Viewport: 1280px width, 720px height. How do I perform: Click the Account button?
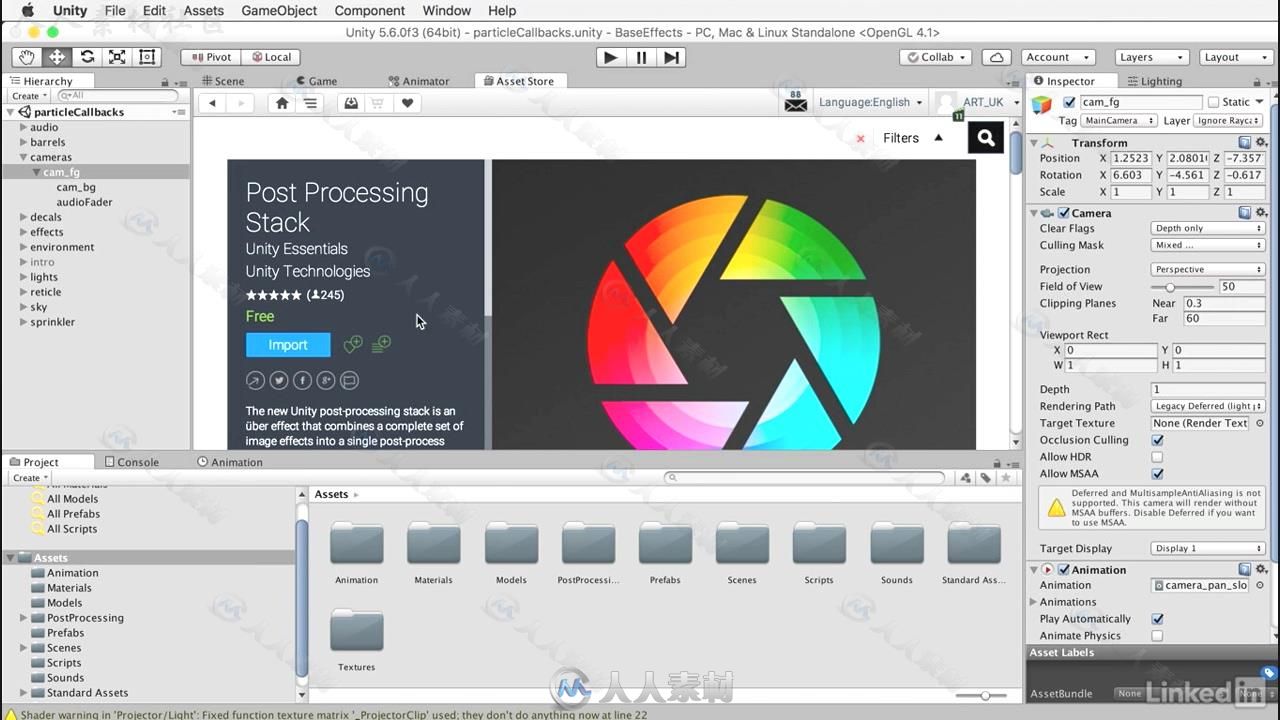[x=1057, y=57]
